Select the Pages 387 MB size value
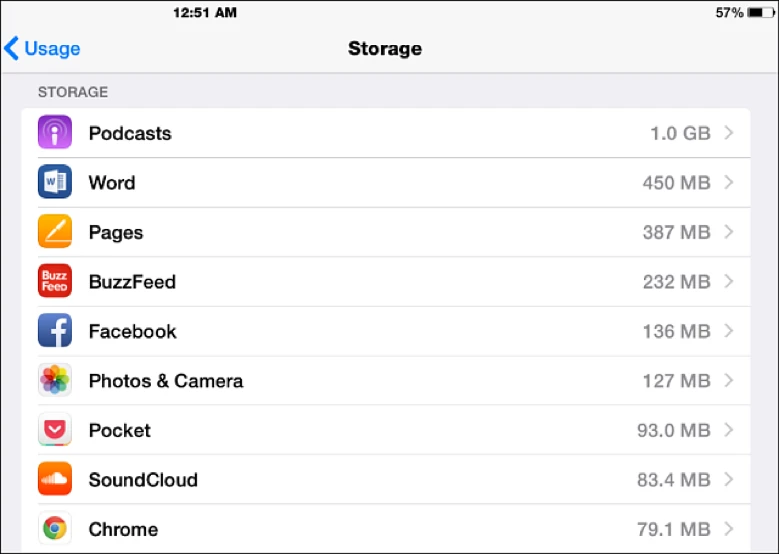 676,232
